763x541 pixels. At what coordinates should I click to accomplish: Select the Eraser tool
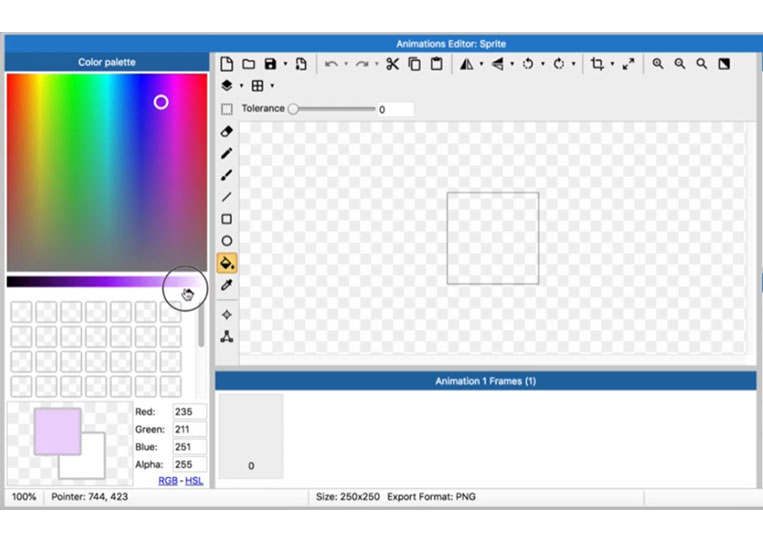227,131
